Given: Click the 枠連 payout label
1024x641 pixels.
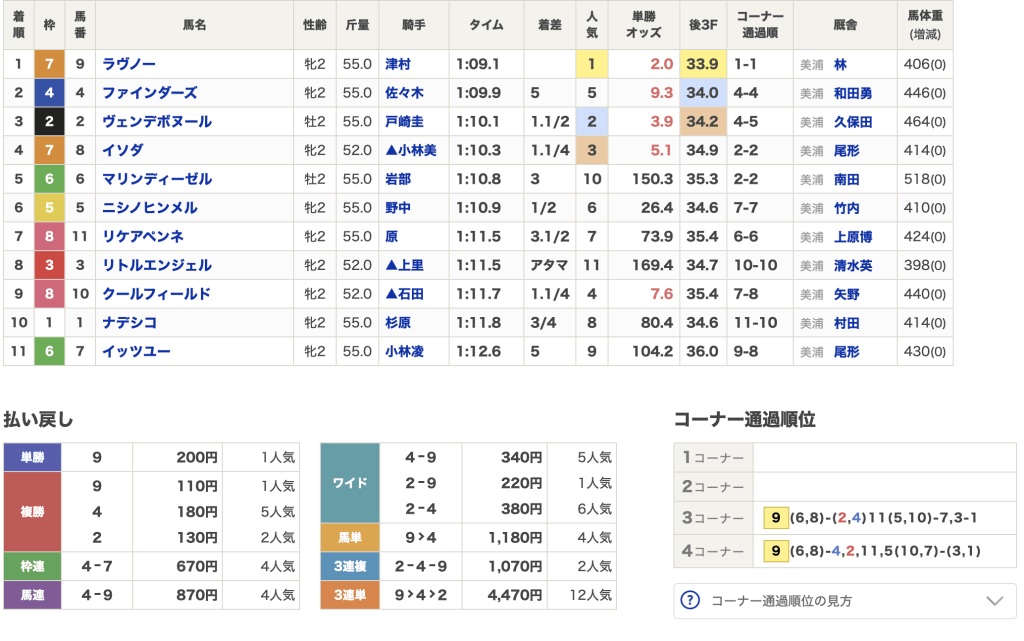Looking at the screenshot, I should tap(33, 567).
